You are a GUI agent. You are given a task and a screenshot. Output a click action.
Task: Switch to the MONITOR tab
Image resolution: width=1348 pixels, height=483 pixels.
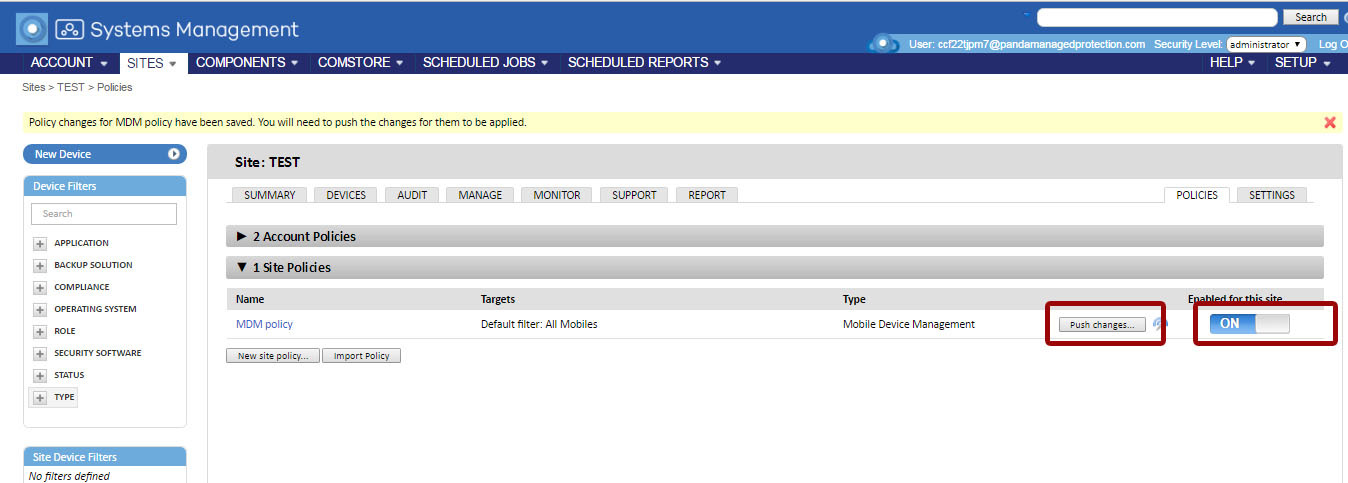[x=557, y=195]
